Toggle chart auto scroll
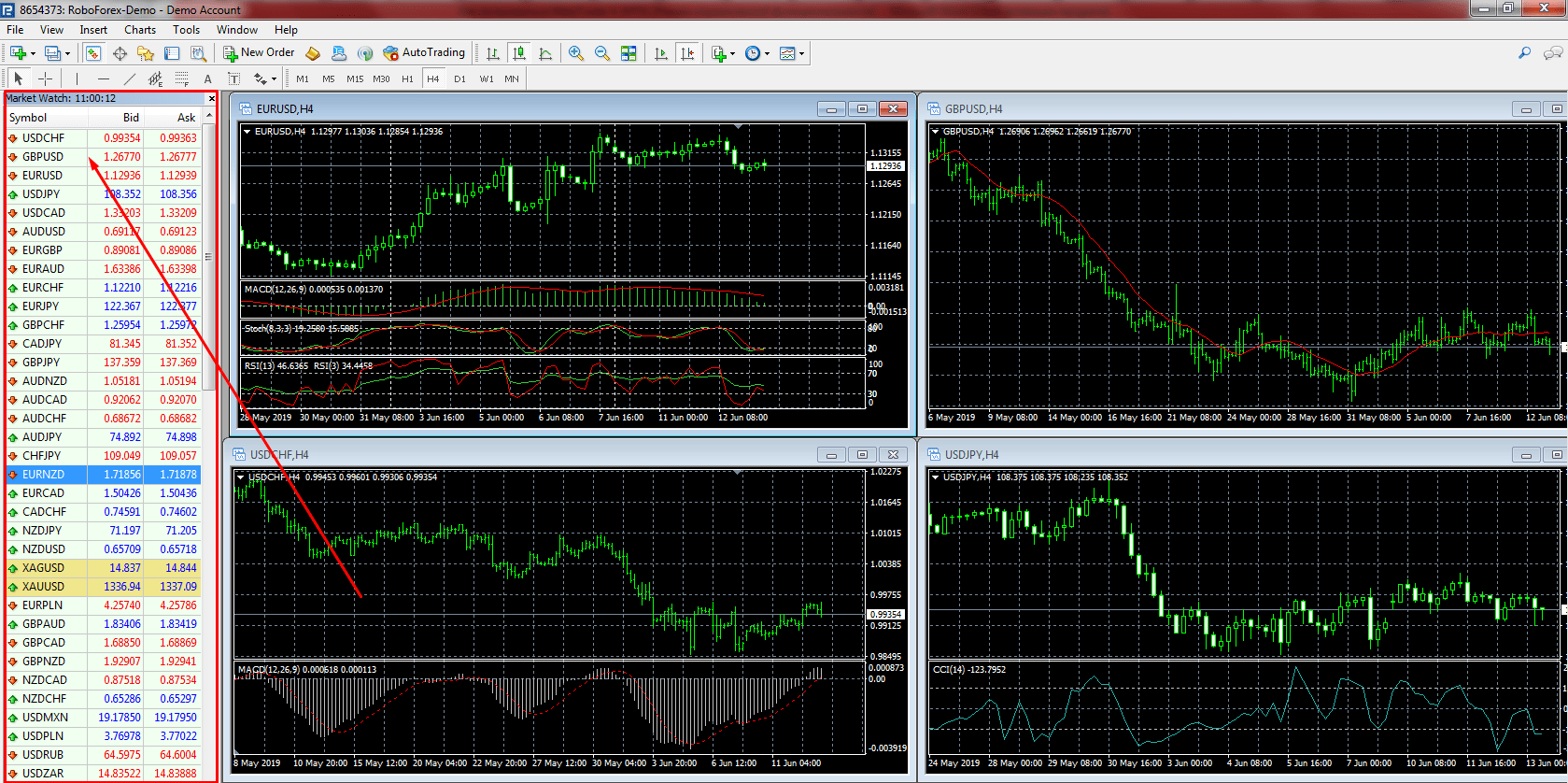Viewport: 1568px width, 783px height. pyautogui.click(x=661, y=53)
